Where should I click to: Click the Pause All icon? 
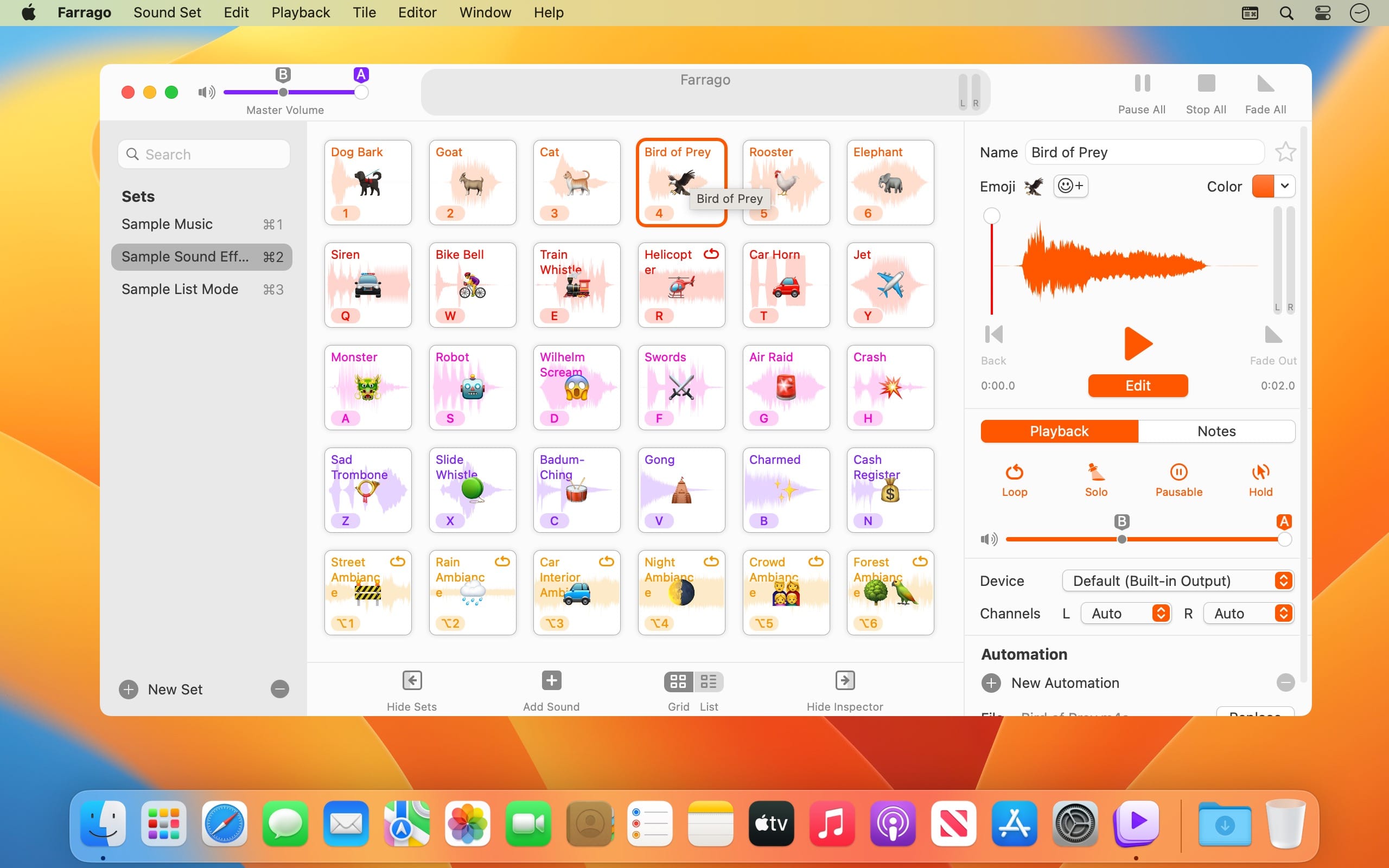1142,84
